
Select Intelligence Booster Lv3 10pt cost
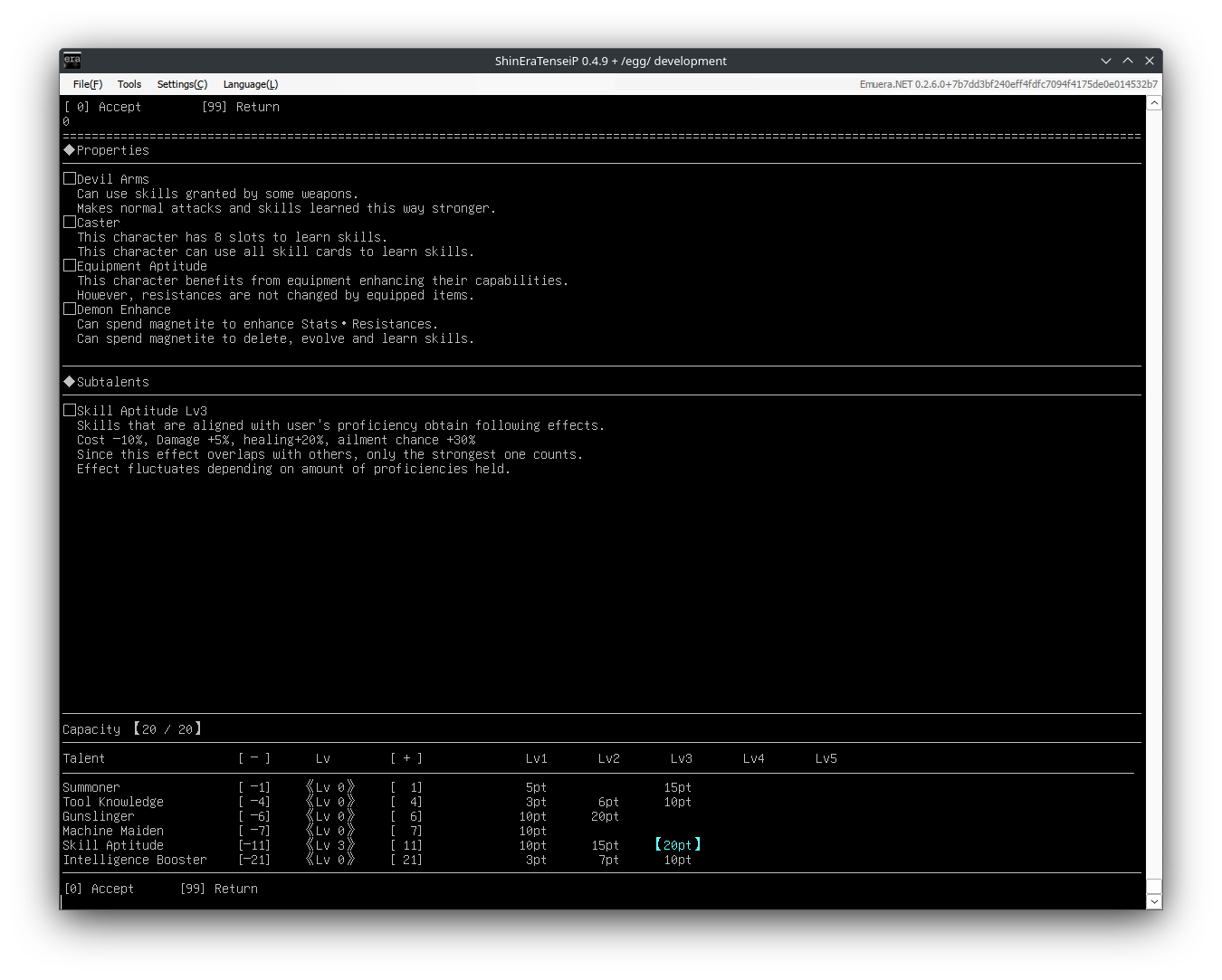678,860
